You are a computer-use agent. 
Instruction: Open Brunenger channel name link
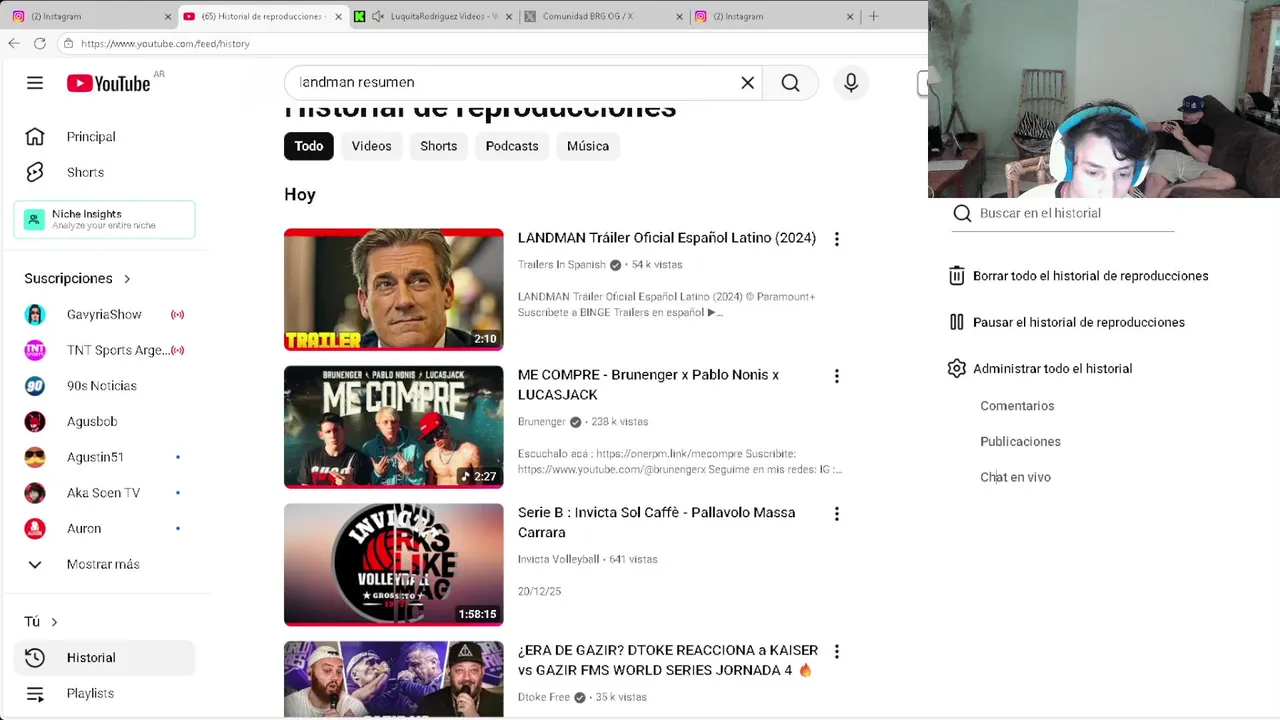(542, 422)
